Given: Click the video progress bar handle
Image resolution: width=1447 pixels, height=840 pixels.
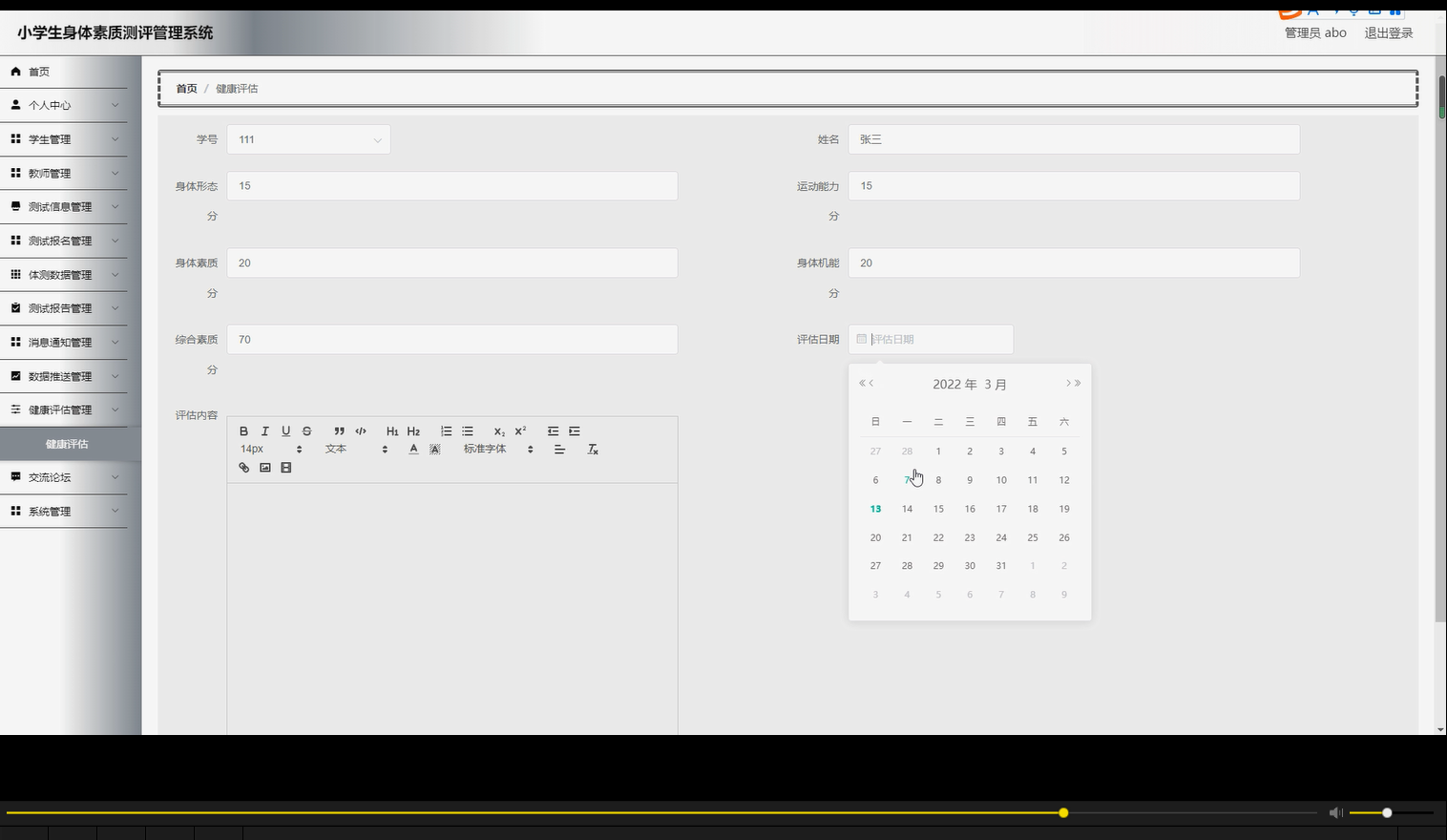Looking at the screenshot, I should [x=1063, y=813].
